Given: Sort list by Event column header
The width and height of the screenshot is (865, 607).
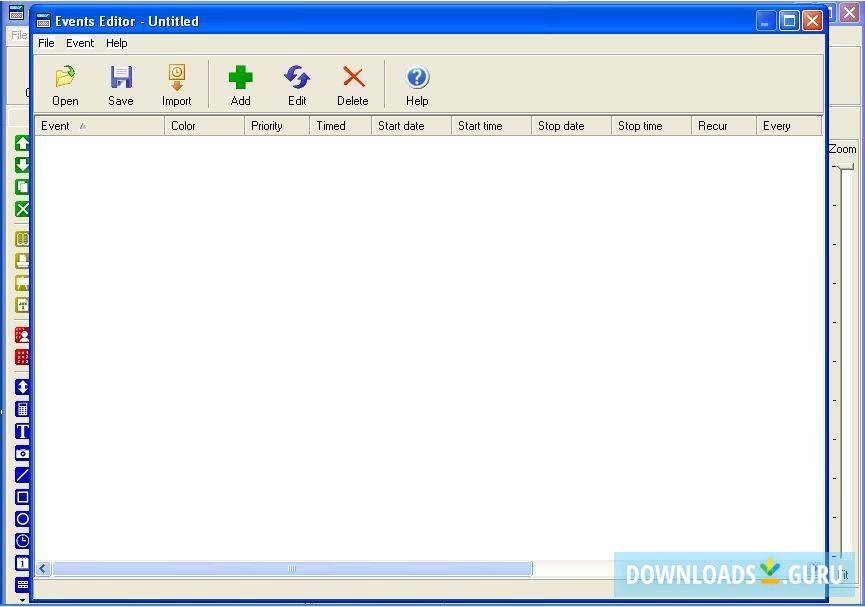Looking at the screenshot, I should 99,126.
